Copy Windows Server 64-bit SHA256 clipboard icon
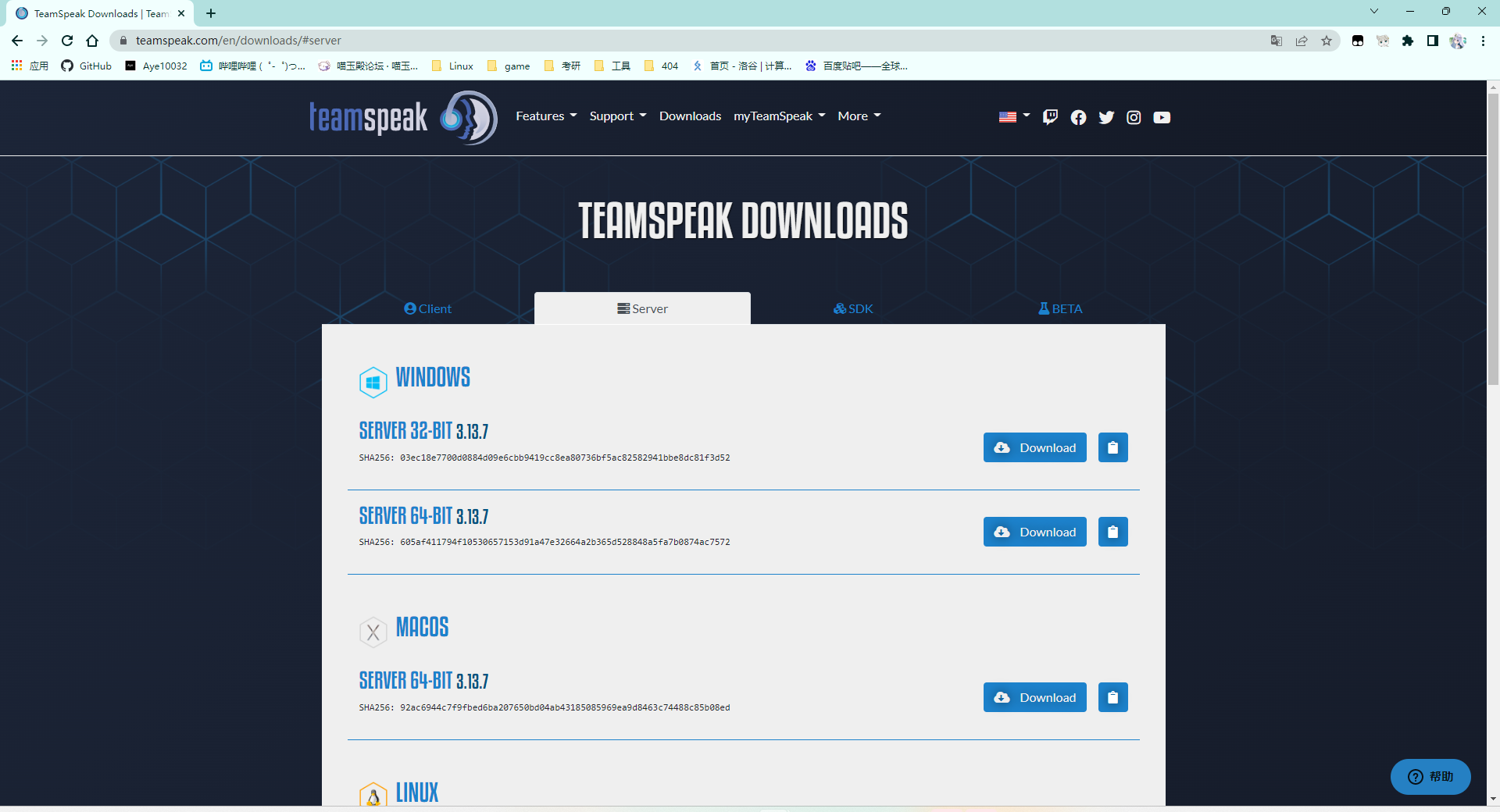 tap(1112, 532)
